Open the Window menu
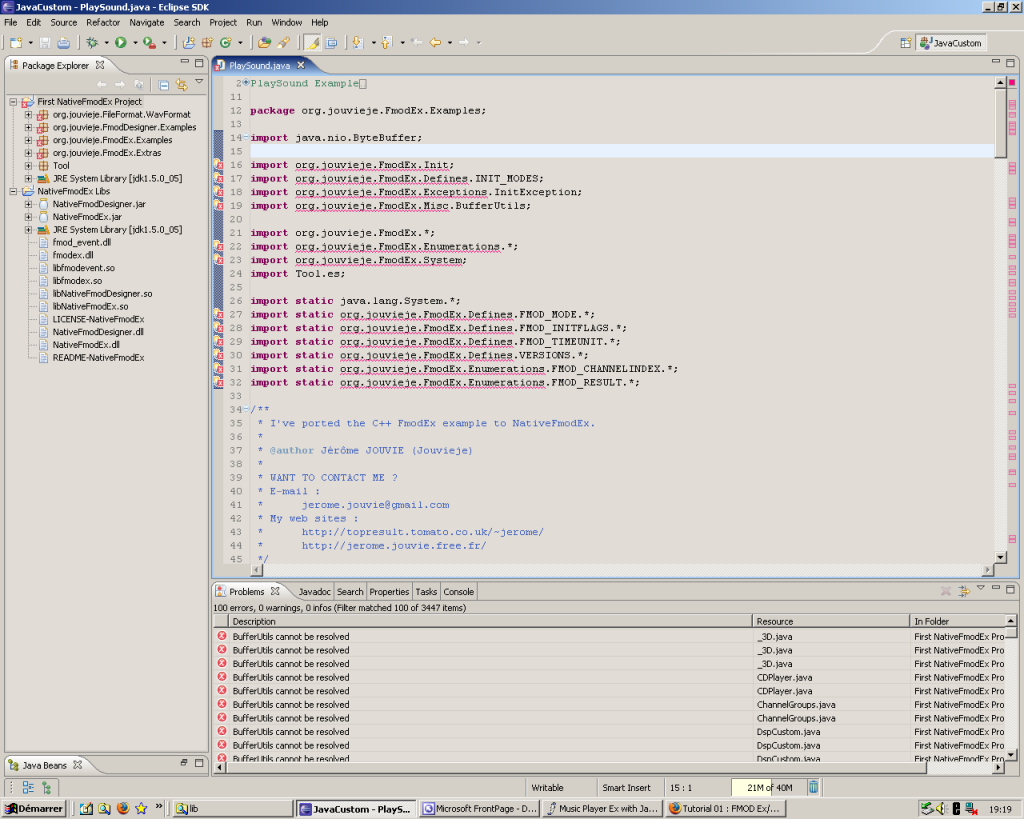The height and width of the screenshot is (819, 1024). [x=287, y=22]
